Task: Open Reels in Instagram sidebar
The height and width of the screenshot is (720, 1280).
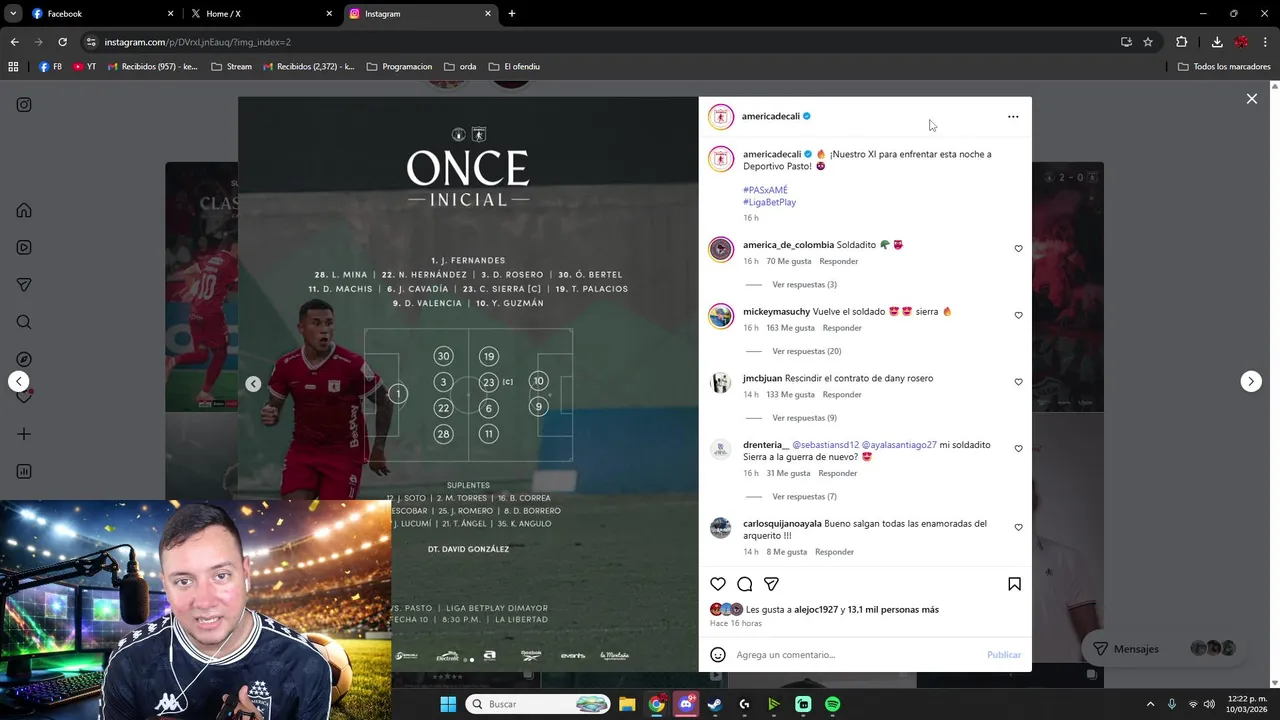Action: [x=24, y=247]
